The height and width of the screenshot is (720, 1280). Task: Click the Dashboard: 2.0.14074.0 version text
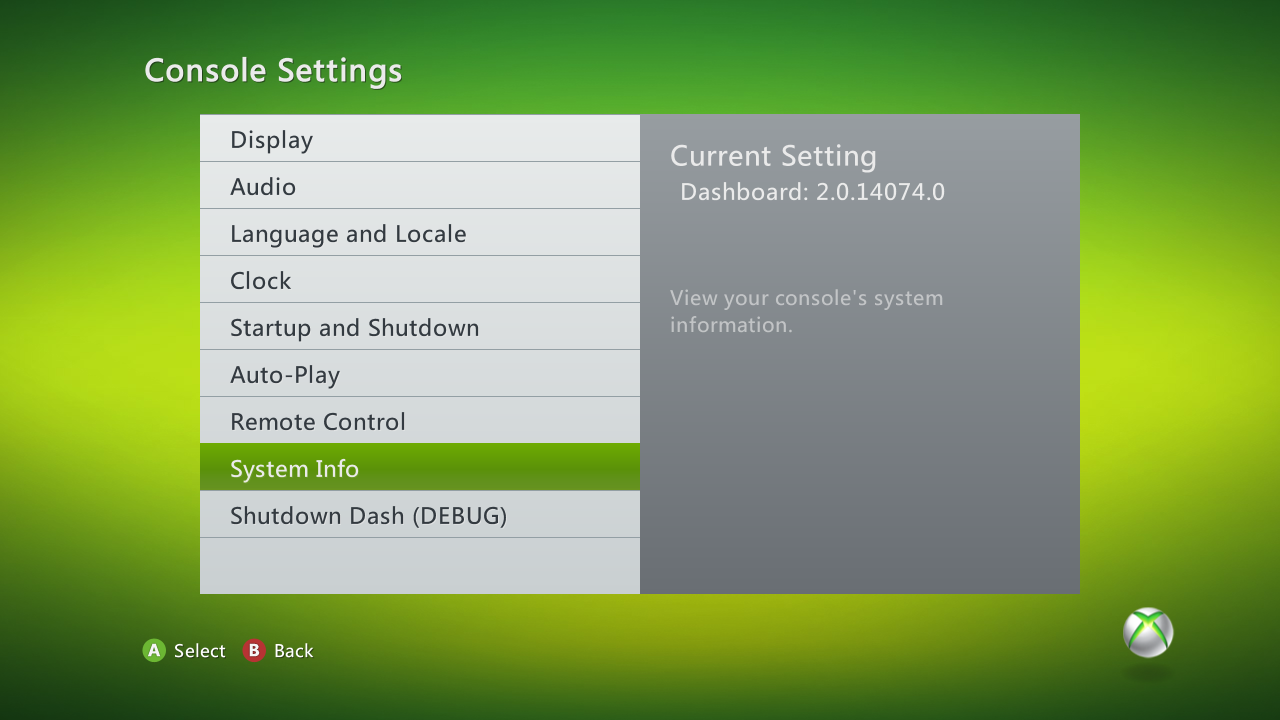point(812,192)
